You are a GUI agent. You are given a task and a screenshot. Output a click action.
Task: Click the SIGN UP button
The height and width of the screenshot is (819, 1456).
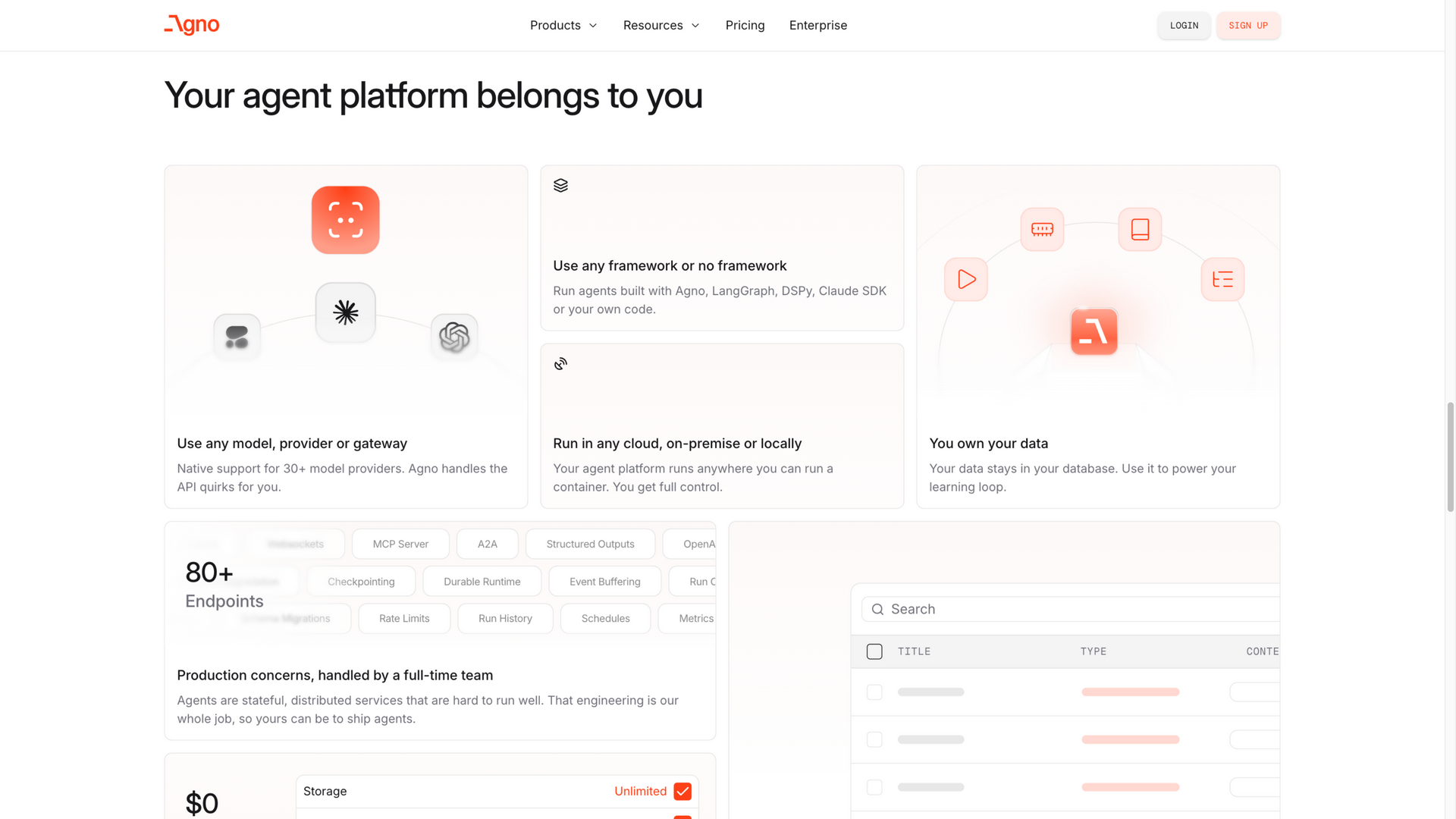(1248, 26)
